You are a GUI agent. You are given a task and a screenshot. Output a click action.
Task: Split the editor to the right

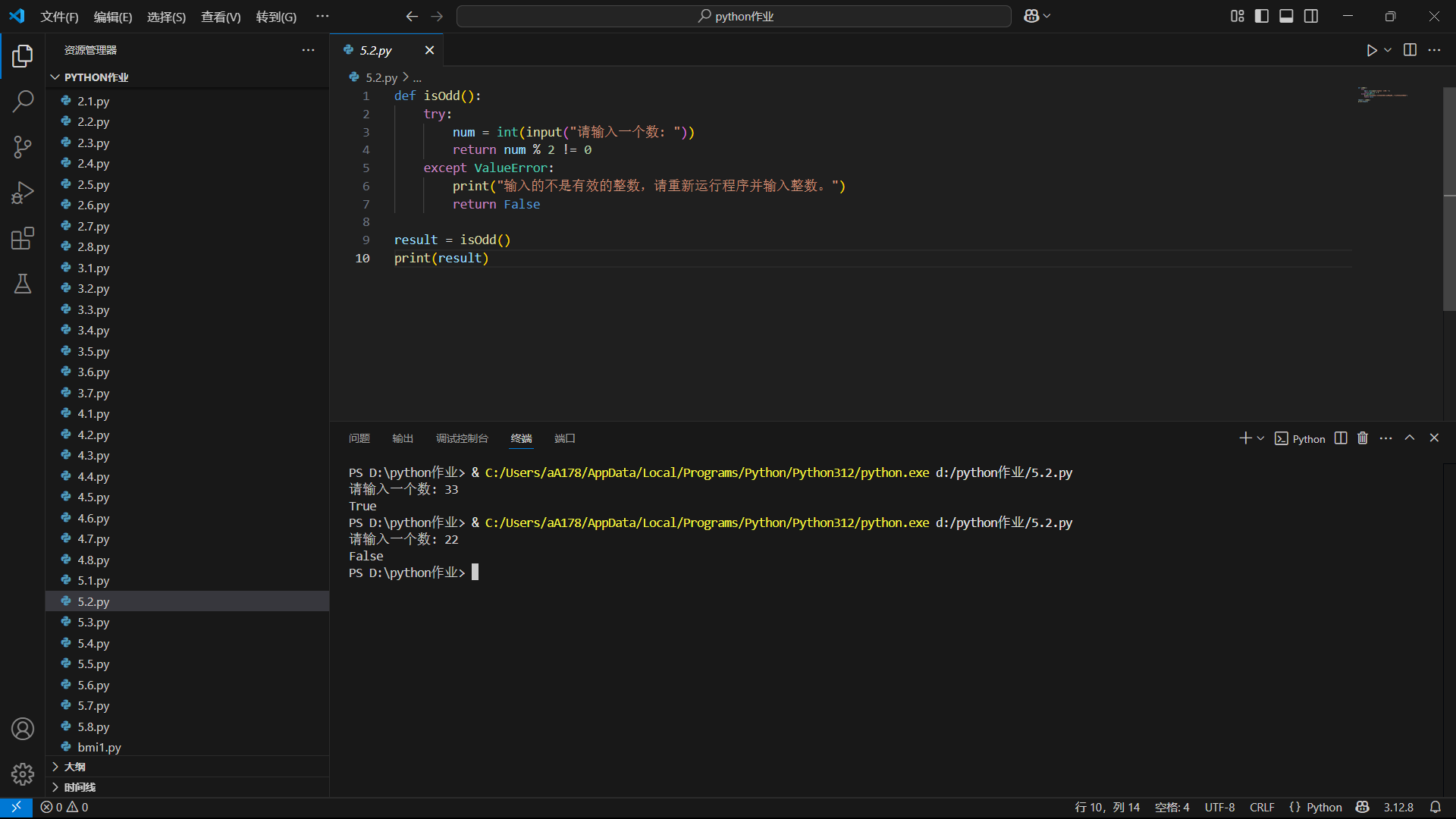click(x=1410, y=50)
